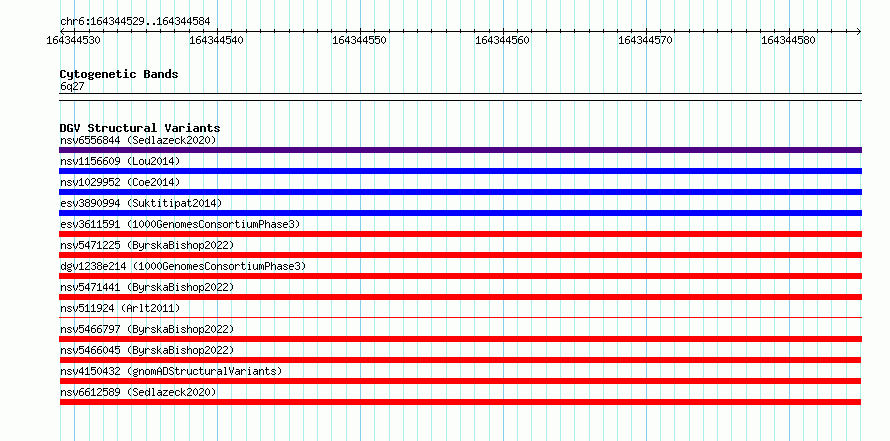This screenshot has height=441, width=890.
Task: Click the purple nsv6556844 variant bar
Action: click(460, 150)
